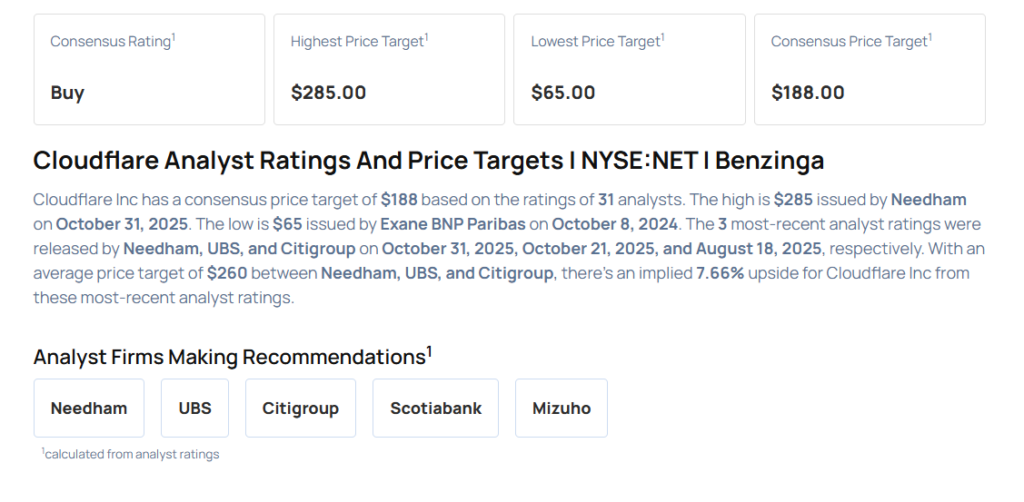
Task: Click the Highest Price Target card label
Action: [x=358, y=41]
